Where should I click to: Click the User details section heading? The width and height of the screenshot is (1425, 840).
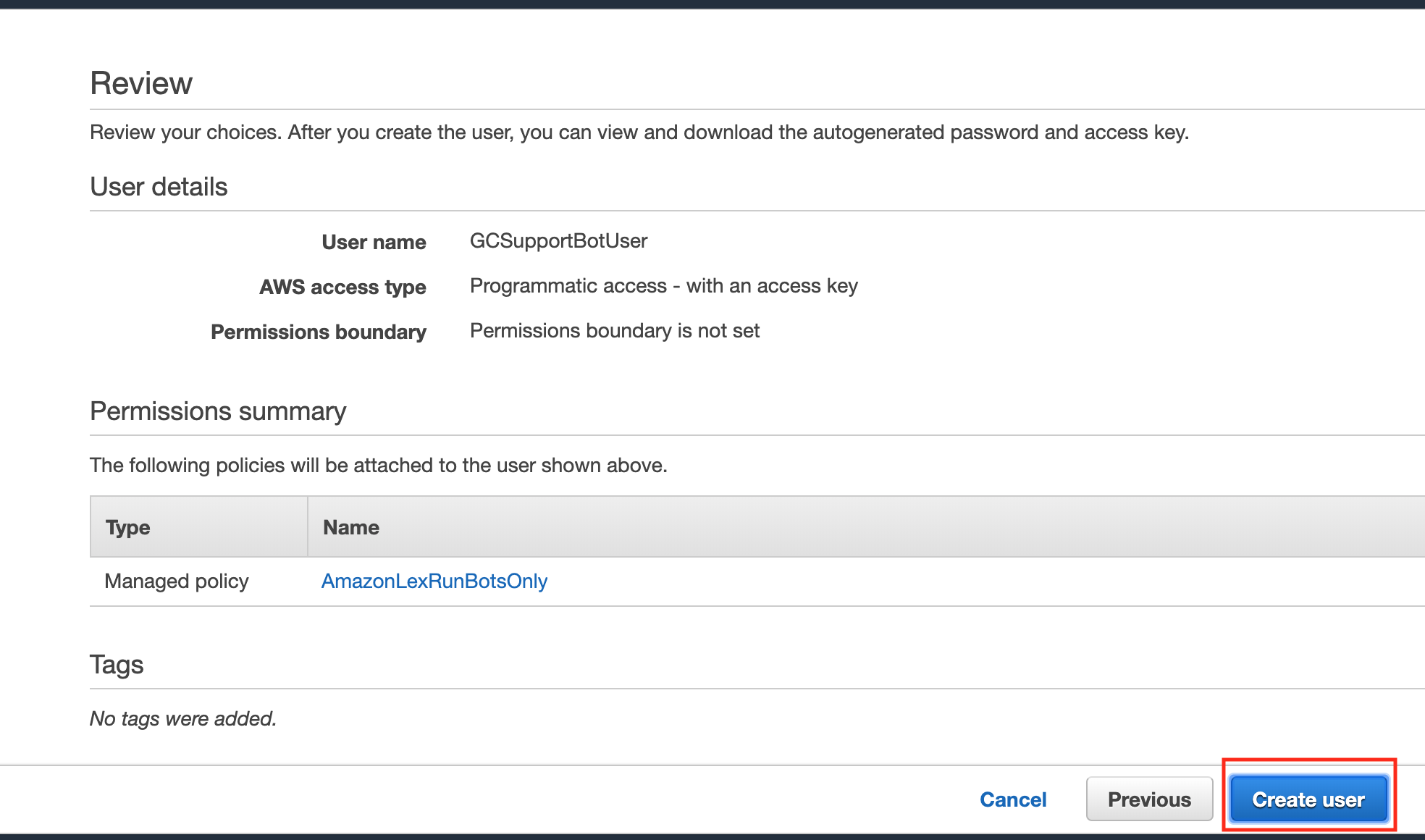159,187
